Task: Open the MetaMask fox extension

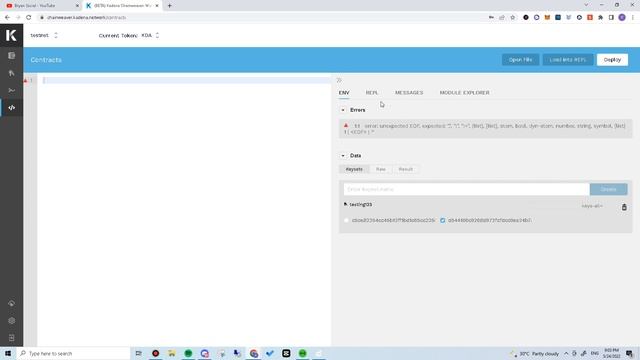Action: tap(547, 18)
